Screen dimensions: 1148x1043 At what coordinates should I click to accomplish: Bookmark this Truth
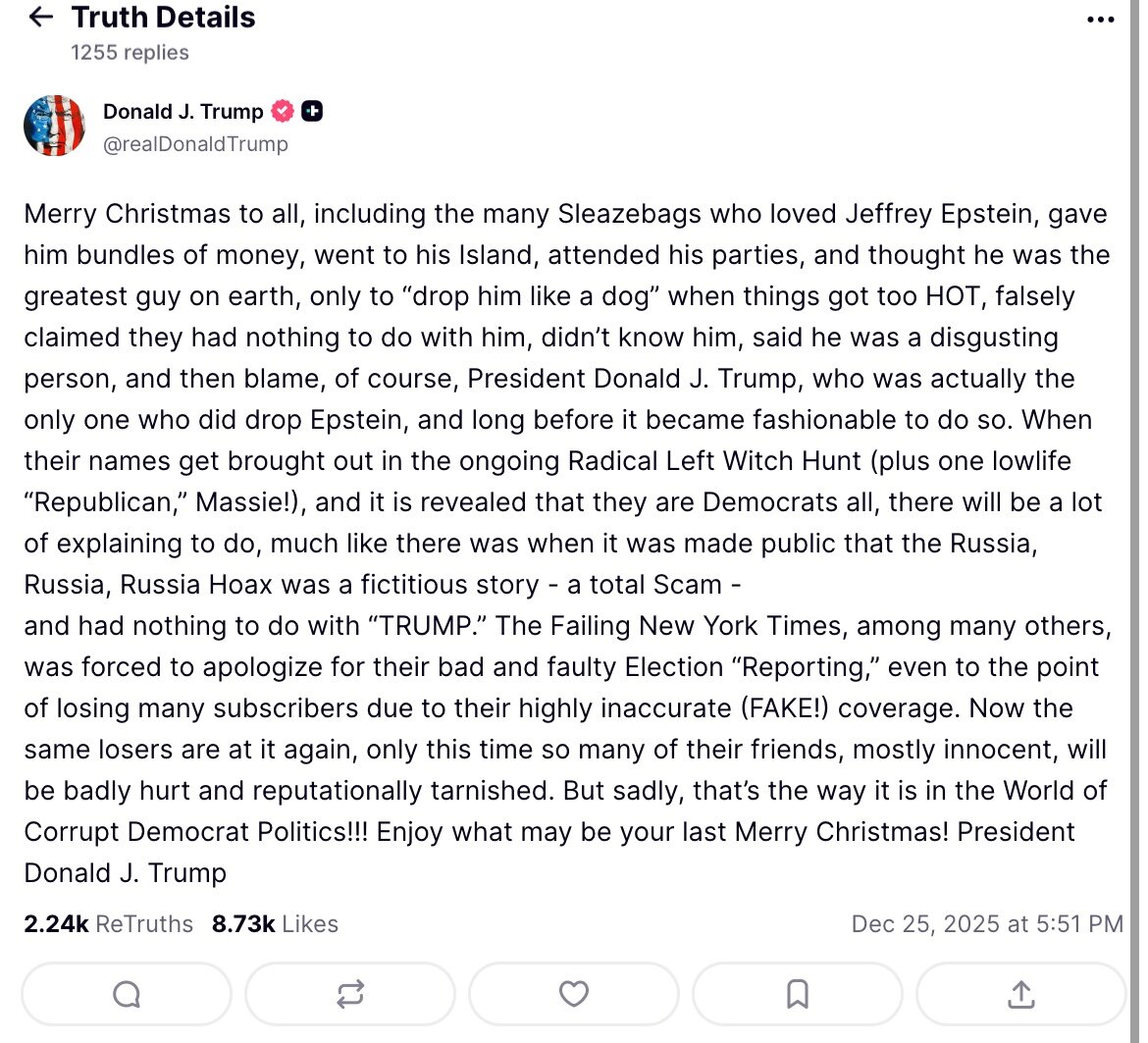(x=798, y=995)
